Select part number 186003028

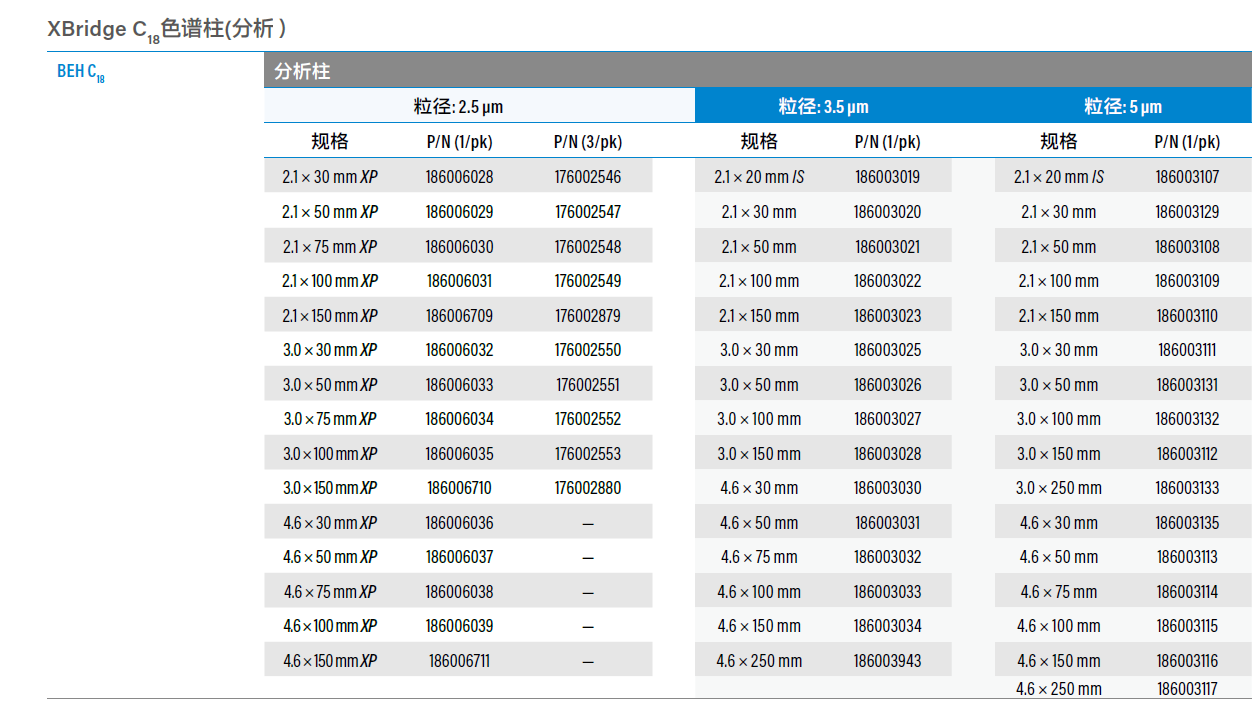887,454
